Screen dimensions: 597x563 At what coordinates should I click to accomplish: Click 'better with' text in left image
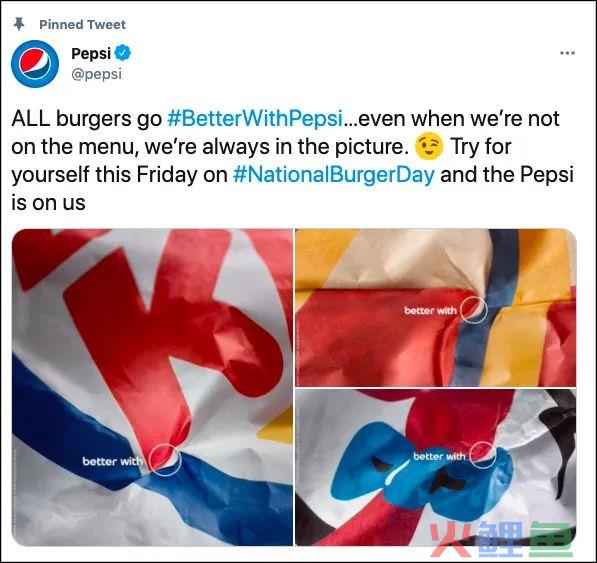(x=112, y=461)
